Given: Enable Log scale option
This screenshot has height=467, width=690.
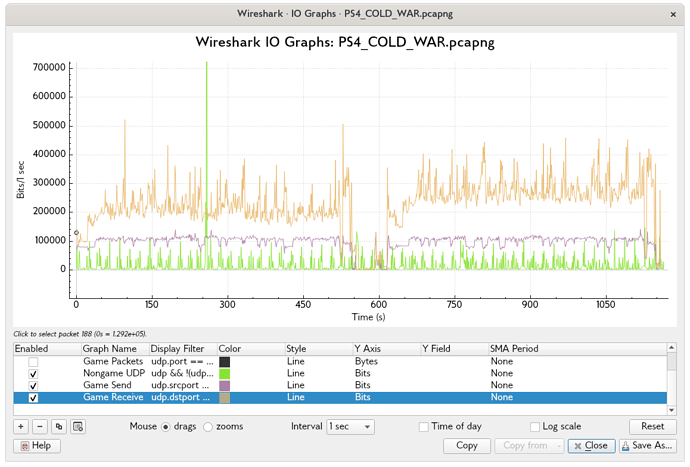Looking at the screenshot, I should pyautogui.click(x=535, y=427).
